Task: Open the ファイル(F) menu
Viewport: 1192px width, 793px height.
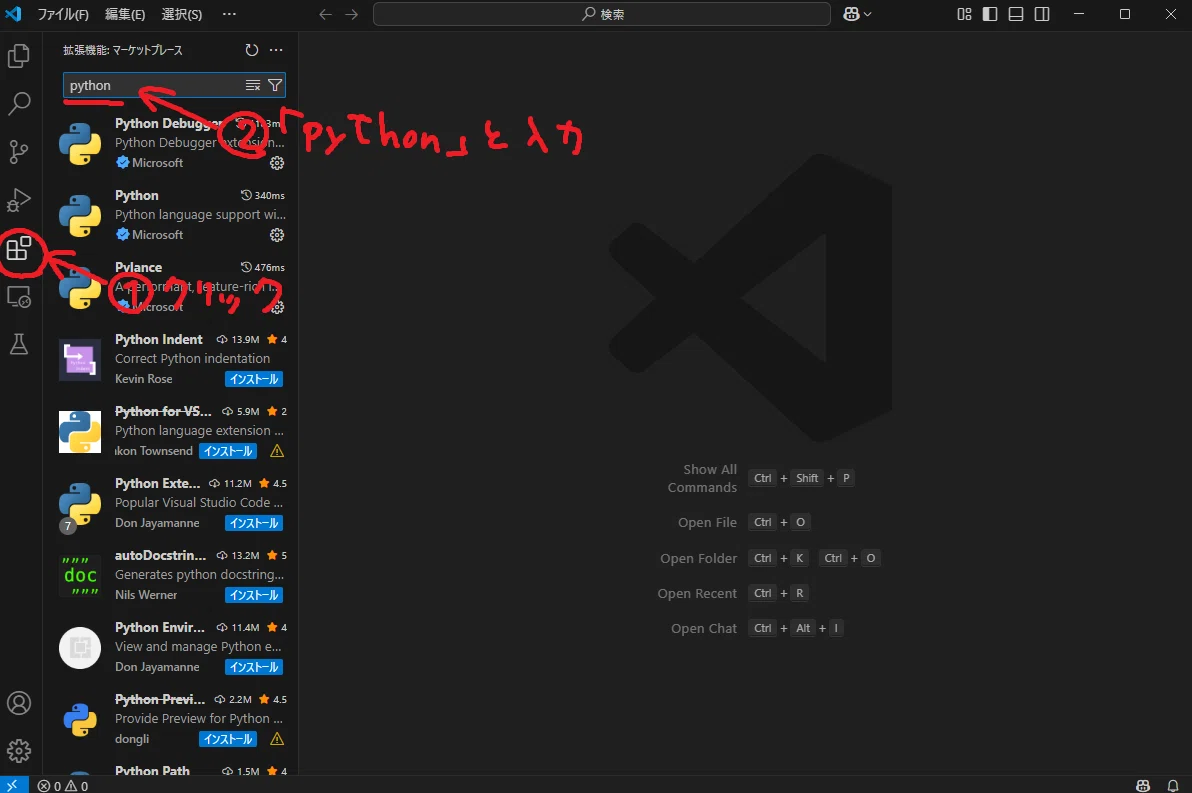Action: 63,14
